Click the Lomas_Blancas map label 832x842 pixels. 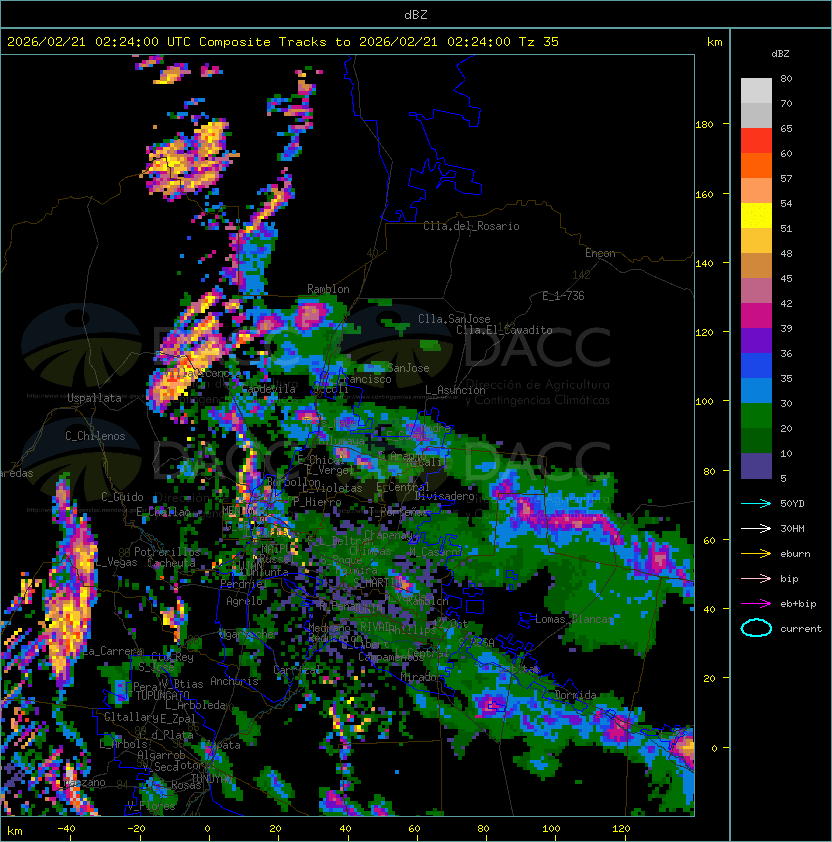click(574, 619)
